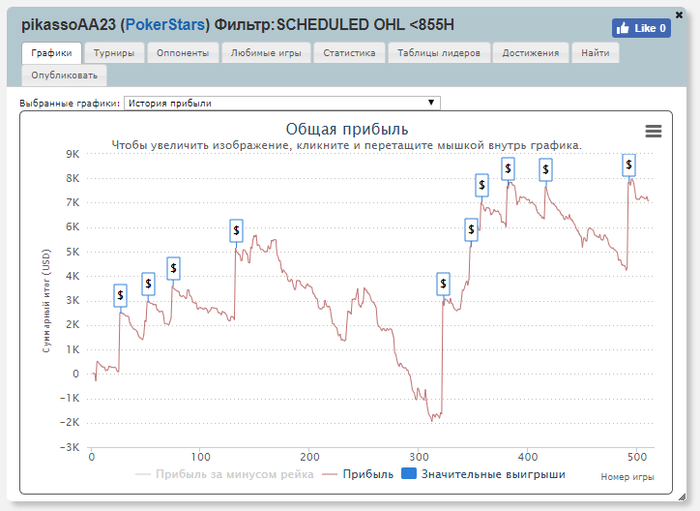The height and width of the screenshot is (511, 700).
Task: Close the pikassoAA23 popup window
Action: [x=679, y=15]
